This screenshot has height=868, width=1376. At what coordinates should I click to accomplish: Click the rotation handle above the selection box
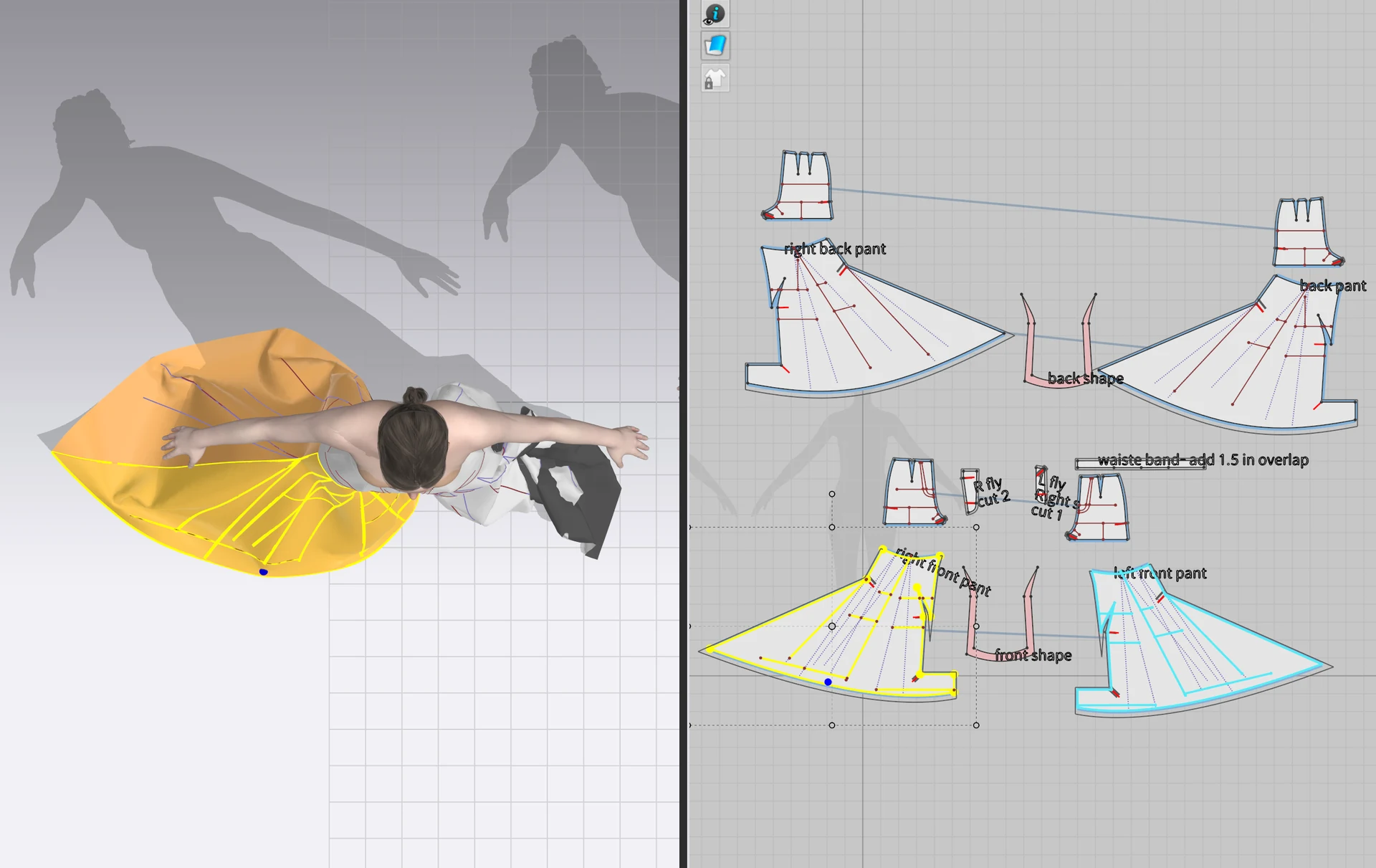click(832, 494)
